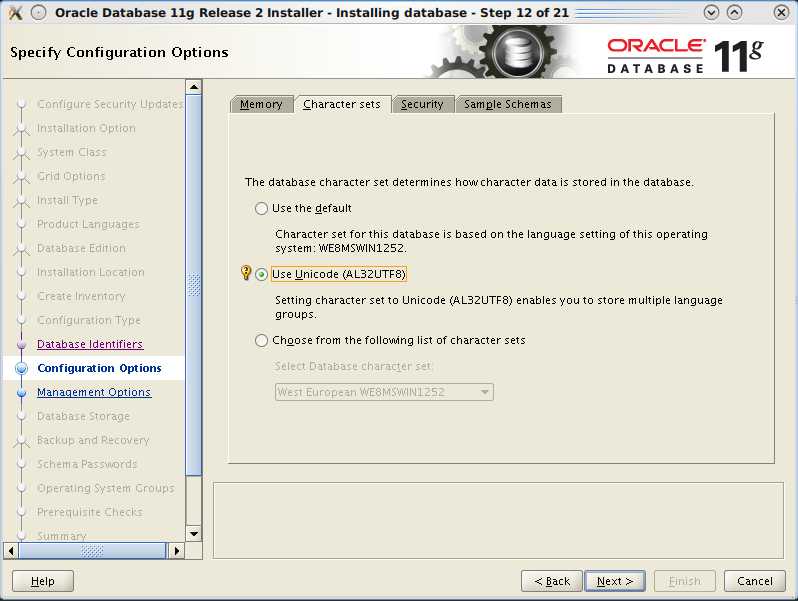Click the Operating System Groups step text
The image size is (798, 601).
[106, 488]
